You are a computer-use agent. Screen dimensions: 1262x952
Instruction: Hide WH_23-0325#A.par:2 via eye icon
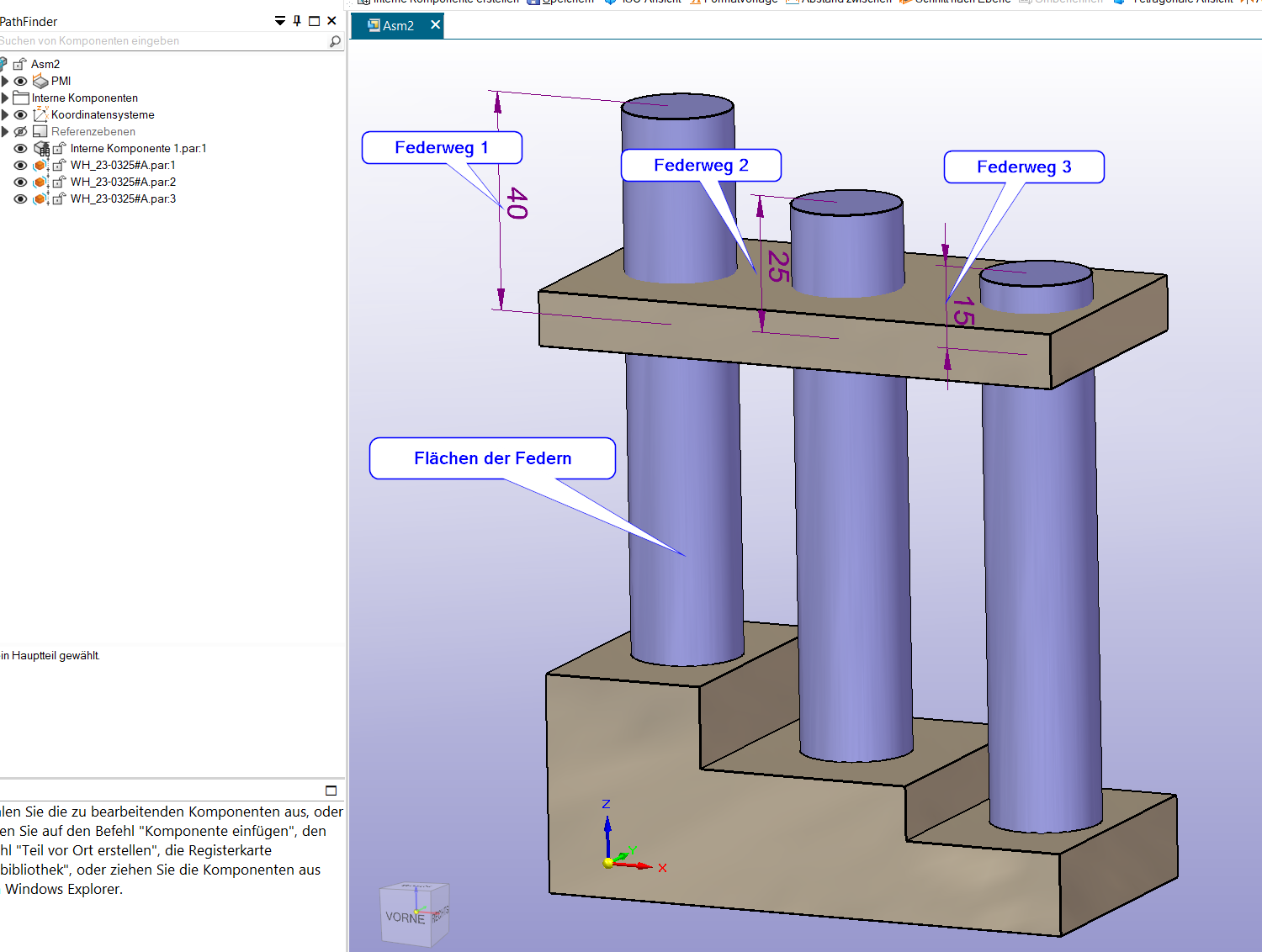click(20, 182)
